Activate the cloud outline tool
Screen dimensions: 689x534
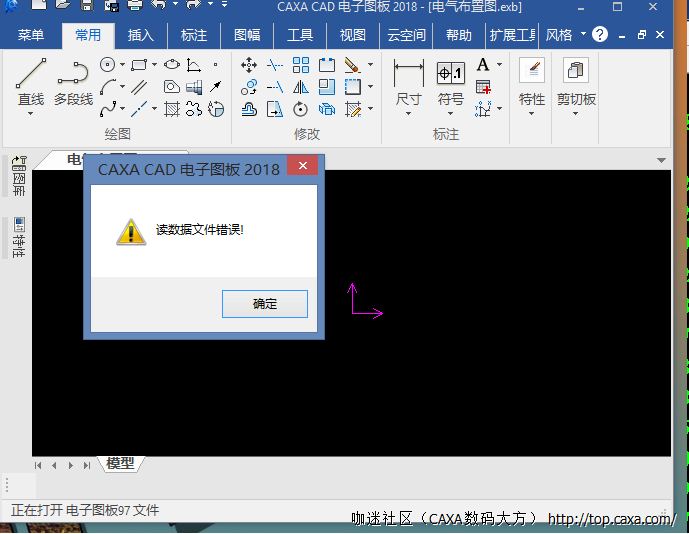click(x=194, y=109)
